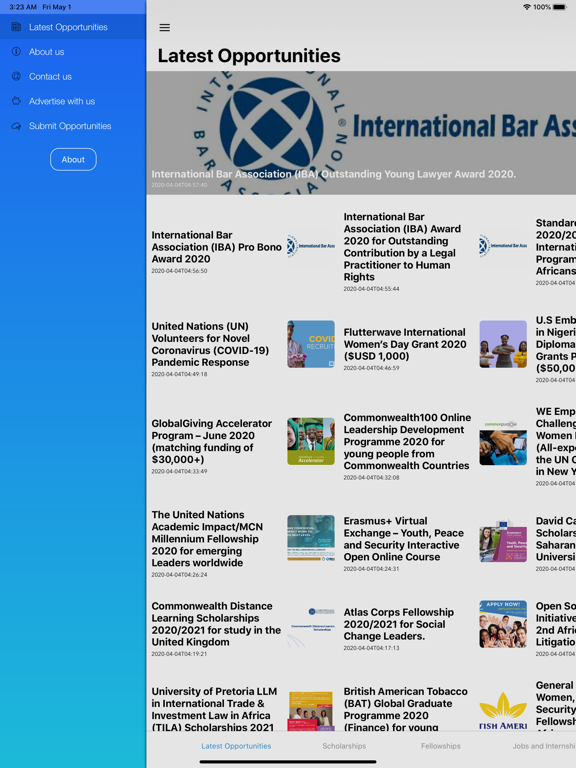Open British American Tobacco Global Graduate Programme
This screenshot has height=768, width=576.
pyautogui.click(x=406, y=709)
